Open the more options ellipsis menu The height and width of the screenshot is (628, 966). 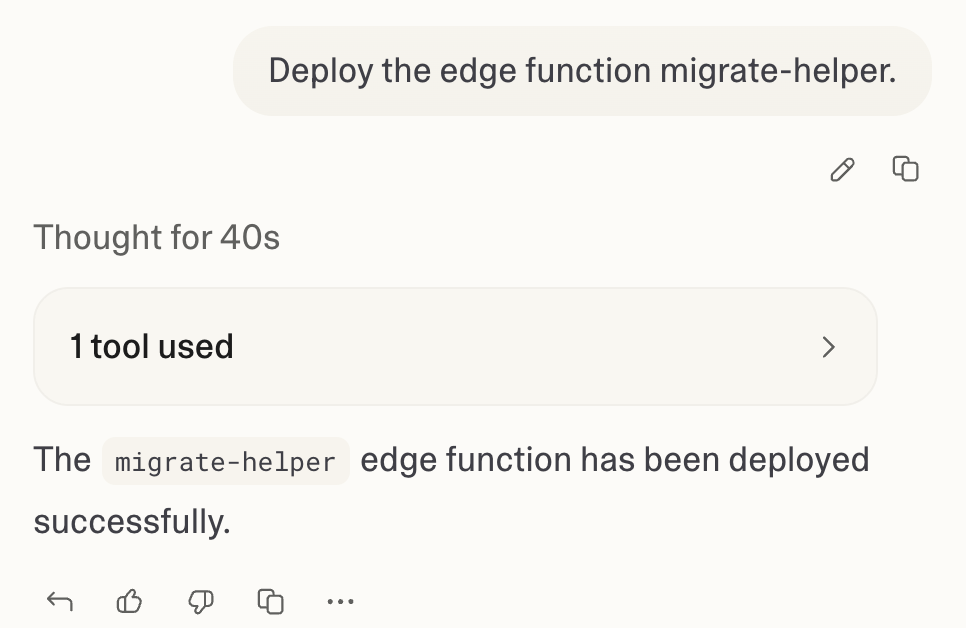click(x=341, y=601)
